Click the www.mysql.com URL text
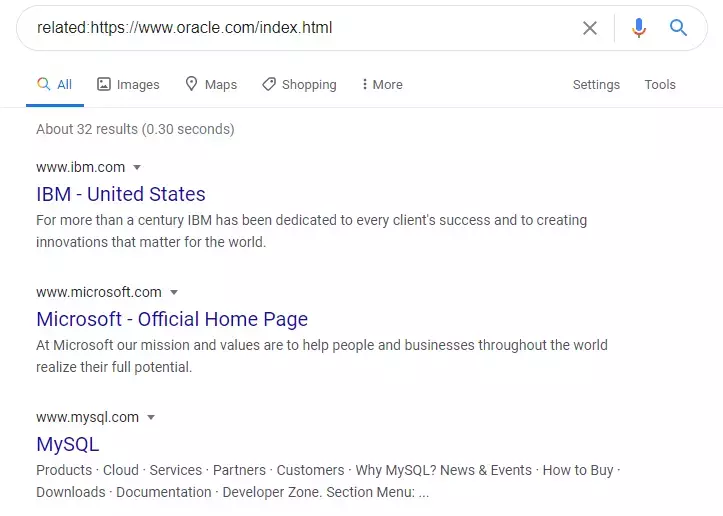723x516 pixels. click(x=88, y=417)
